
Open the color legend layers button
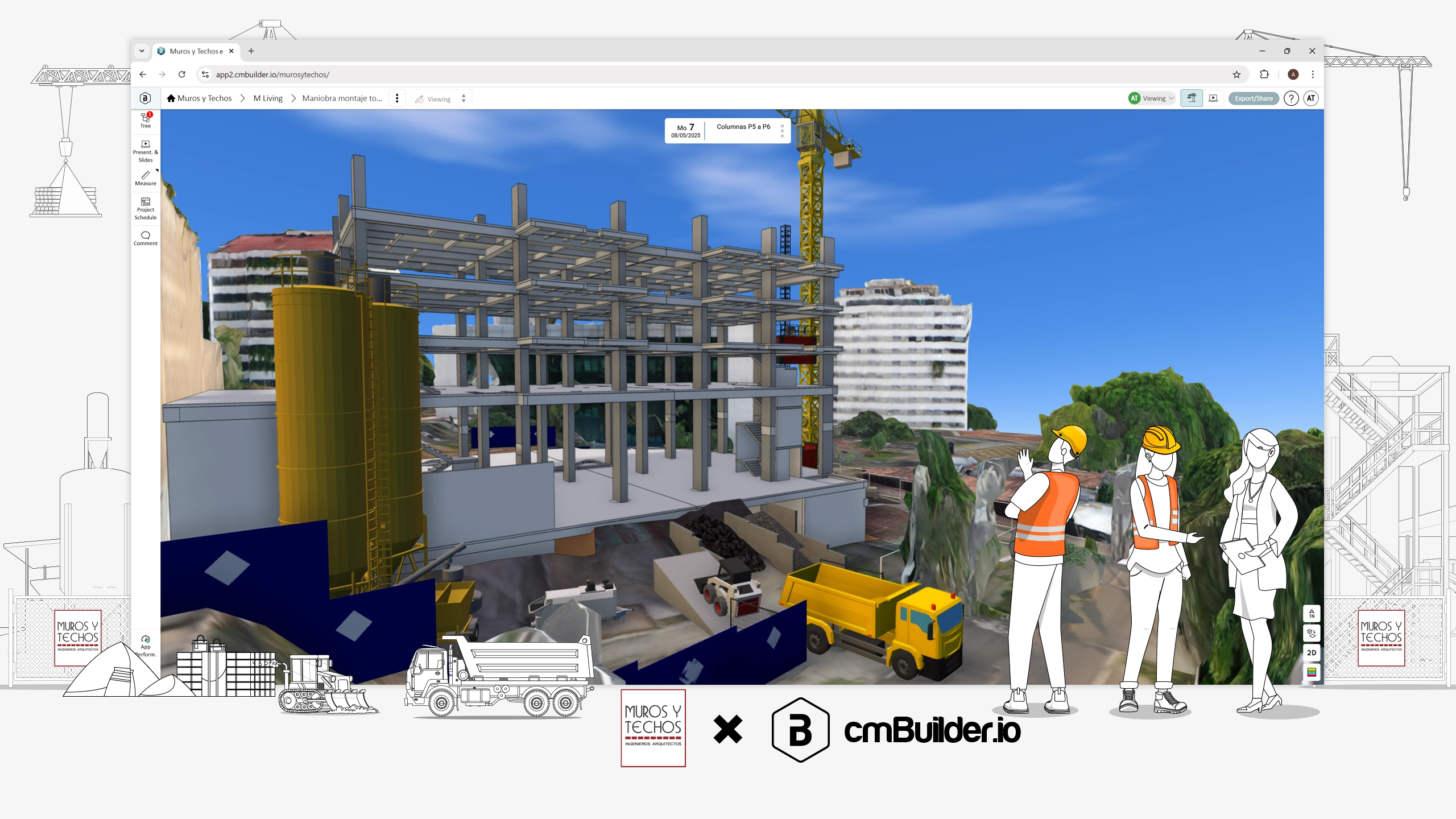tap(1312, 672)
